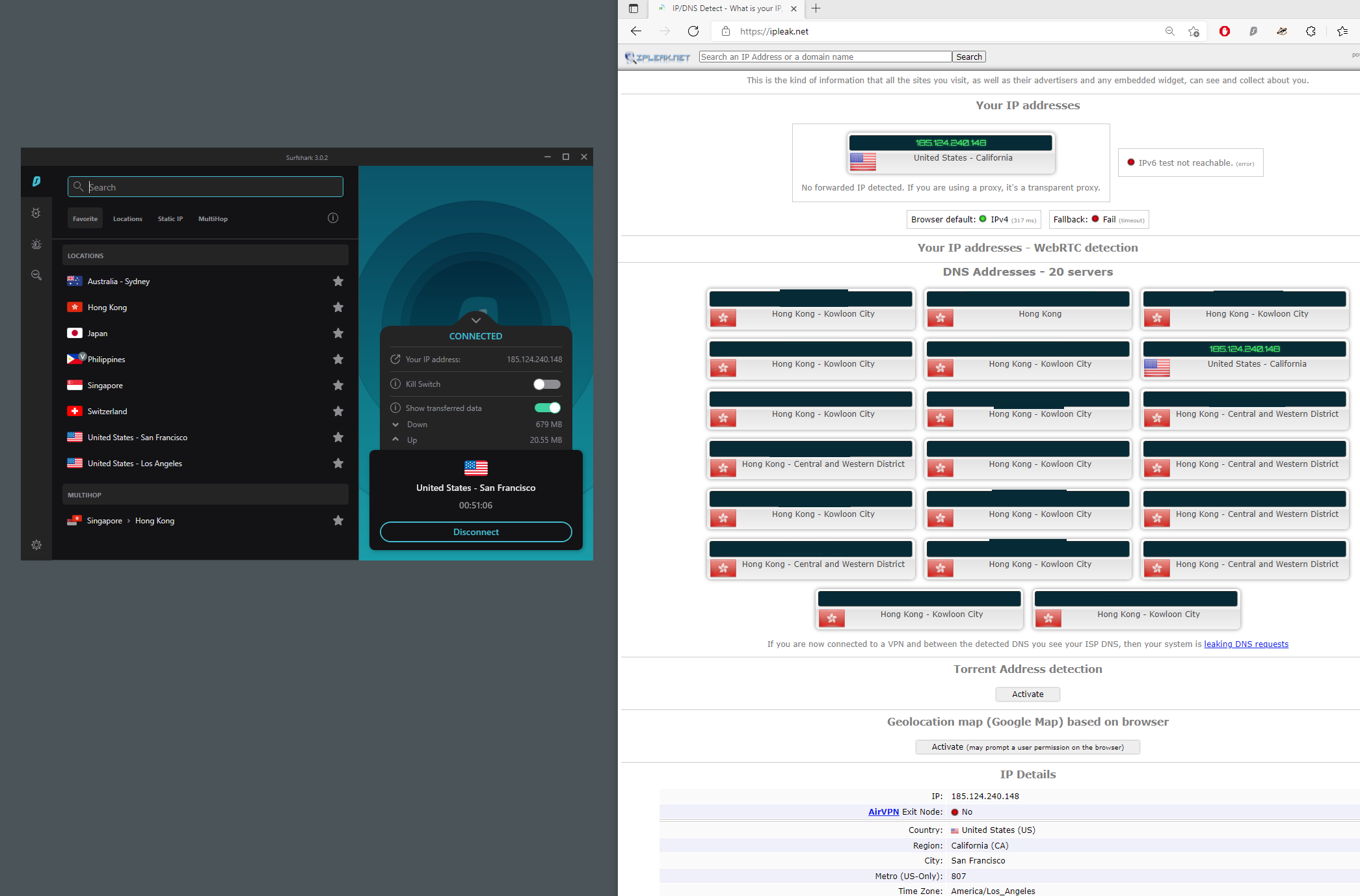Screen dimensions: 1360x896
Task: Click the Surfshark logo icon in sidebar
Action: pos(36,181)
